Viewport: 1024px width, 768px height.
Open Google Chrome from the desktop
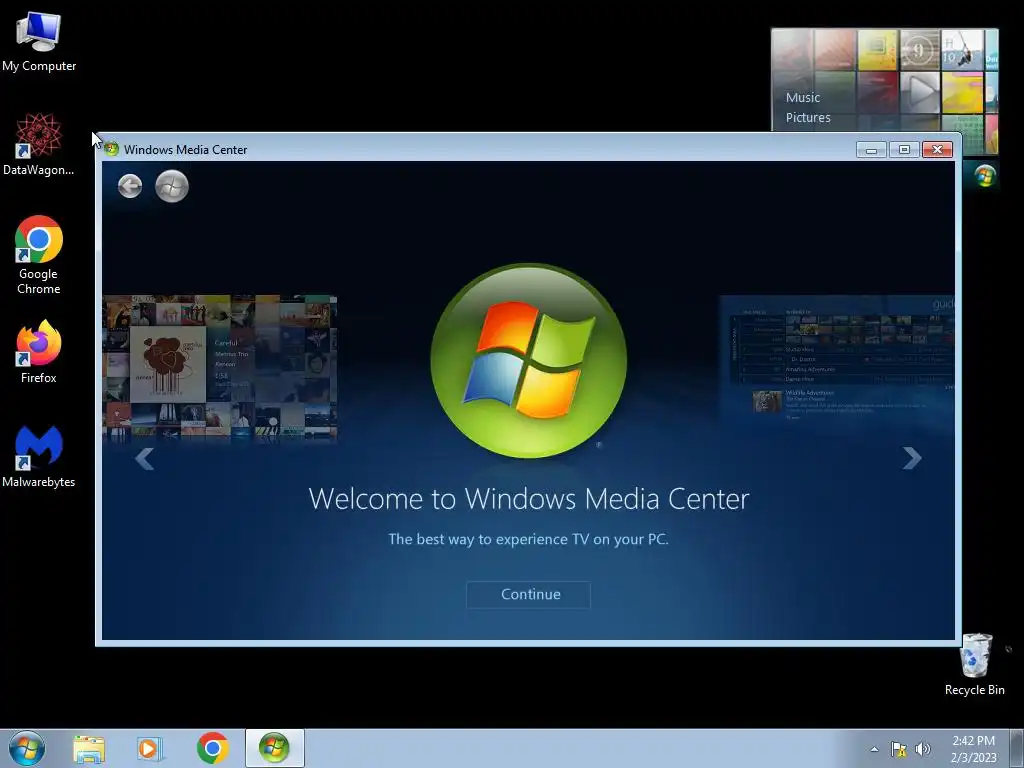[x=39, y=255]
